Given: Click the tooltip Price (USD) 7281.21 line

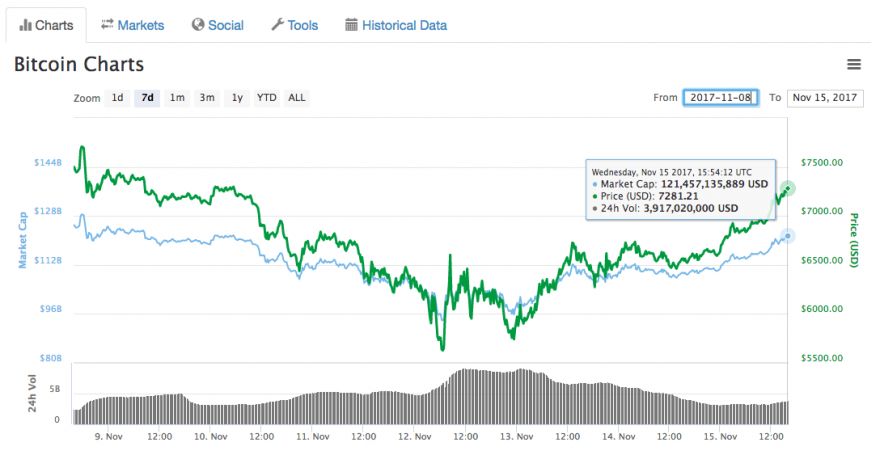Looking at the screenshot, I should click(x=645, y=196).
